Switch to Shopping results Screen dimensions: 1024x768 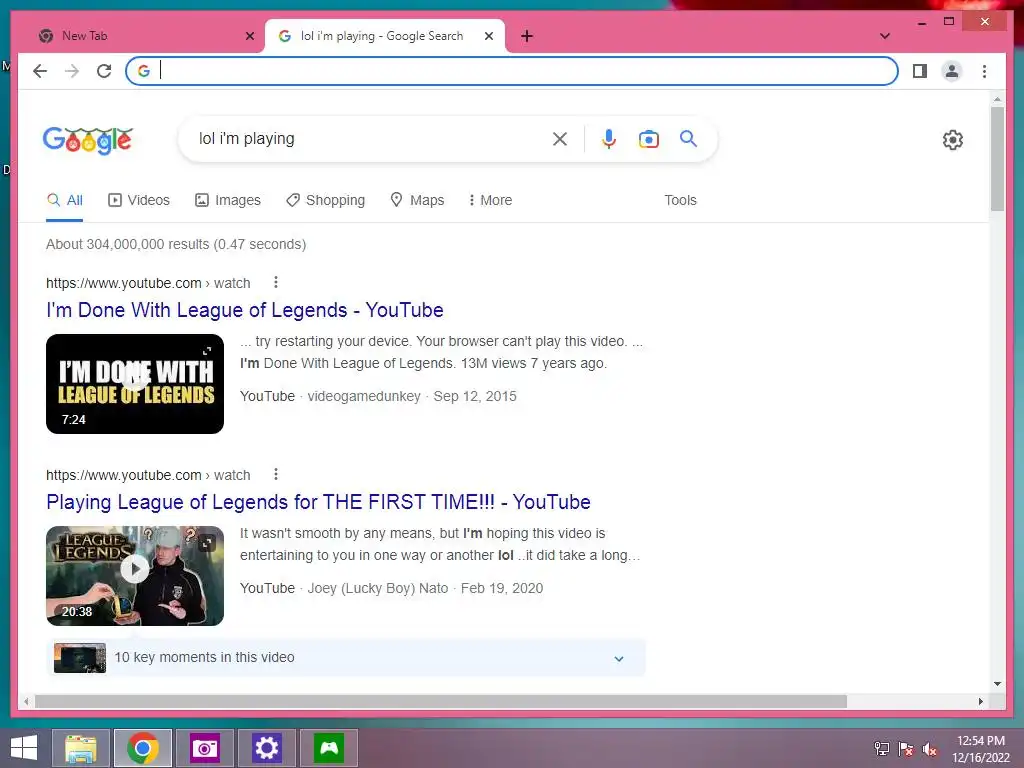pyautogui.click(x=325, y=200)
